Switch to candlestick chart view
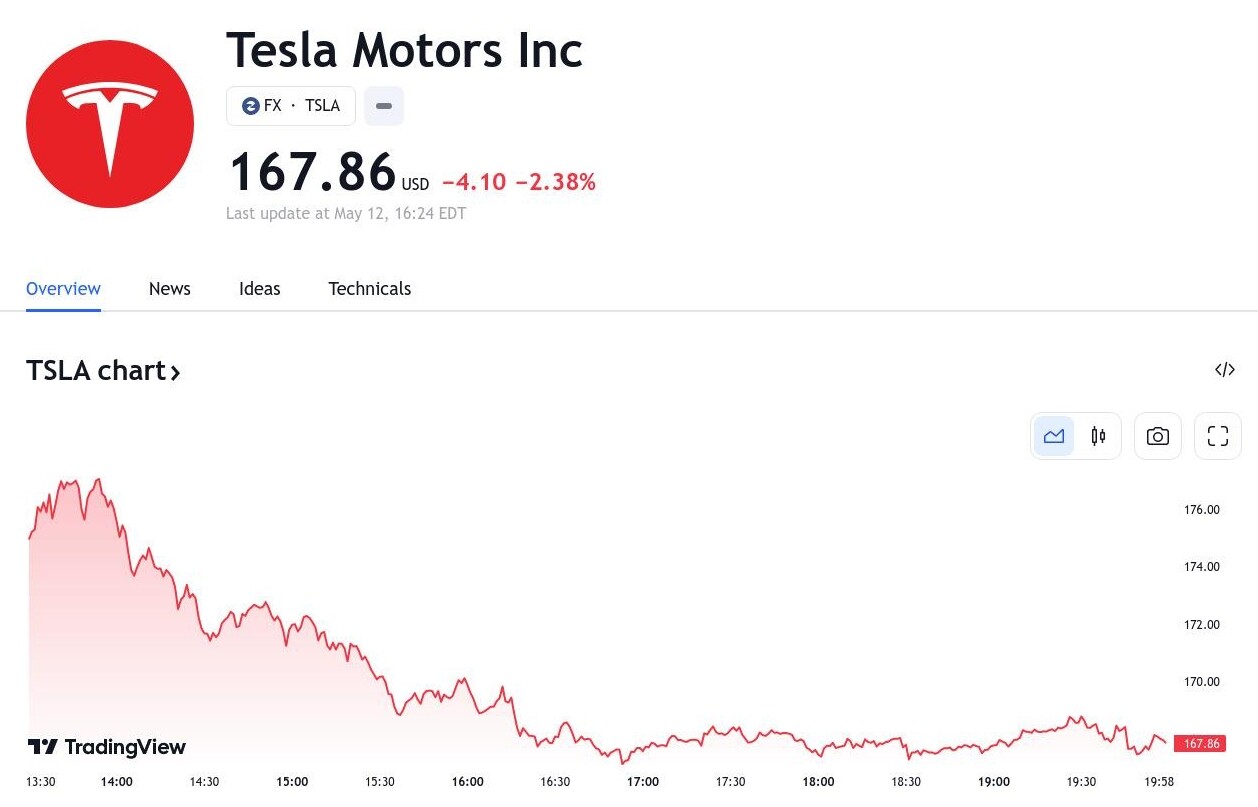1258x807 pixels. pyautogui.click(x=1098, y=436)
